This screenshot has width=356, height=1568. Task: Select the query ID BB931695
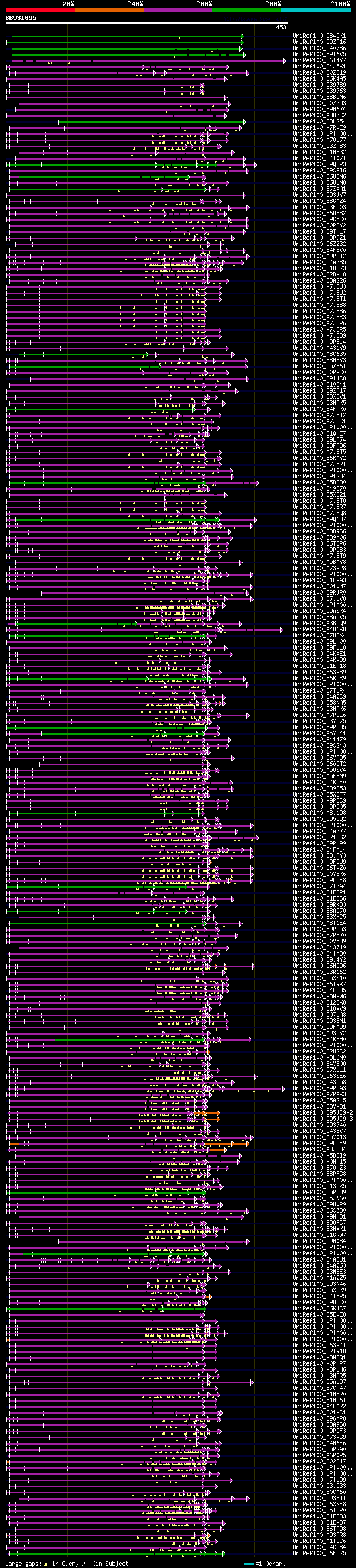21,18
